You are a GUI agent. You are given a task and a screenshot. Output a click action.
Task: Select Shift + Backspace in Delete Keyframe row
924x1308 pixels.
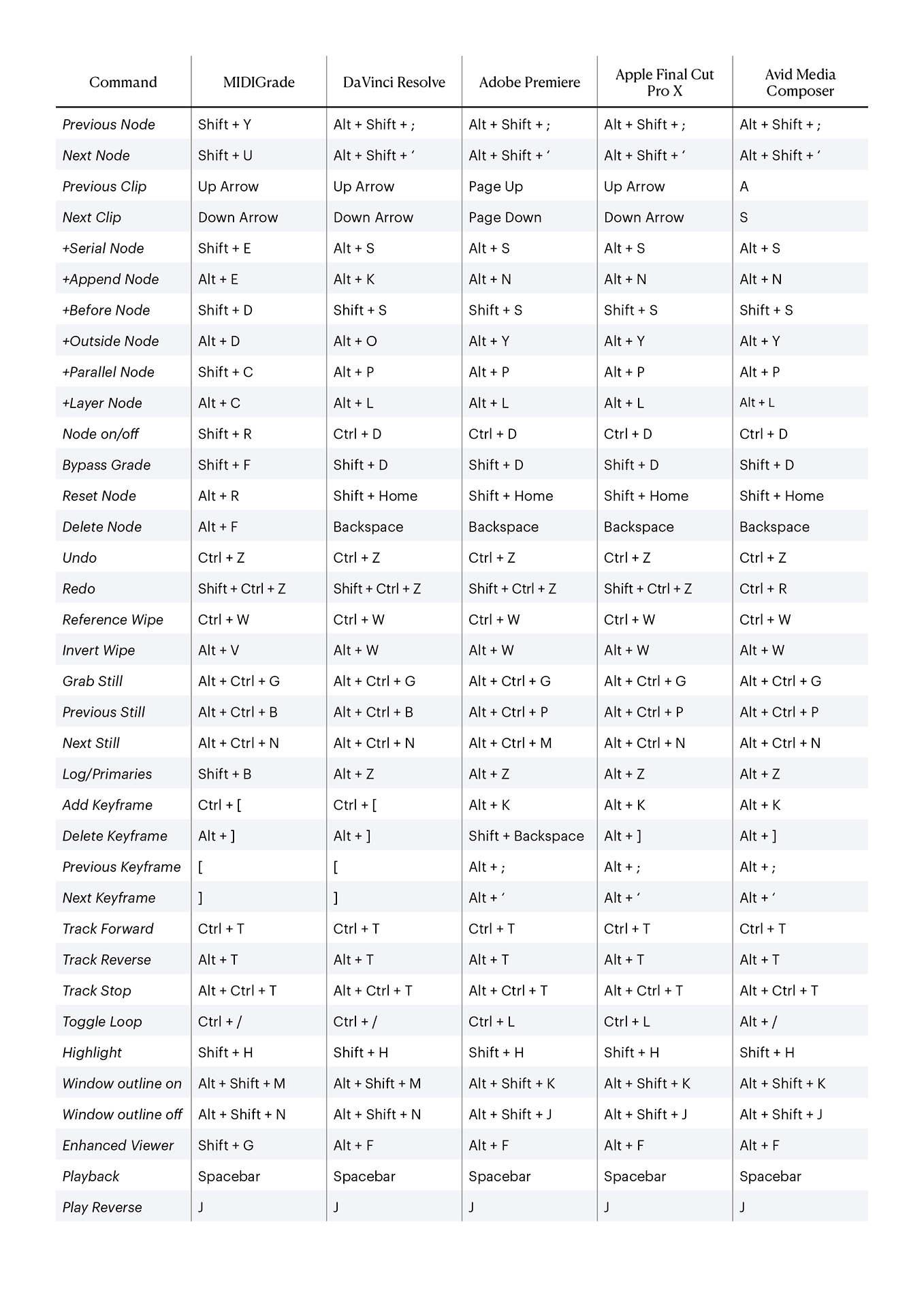[526, 836]
